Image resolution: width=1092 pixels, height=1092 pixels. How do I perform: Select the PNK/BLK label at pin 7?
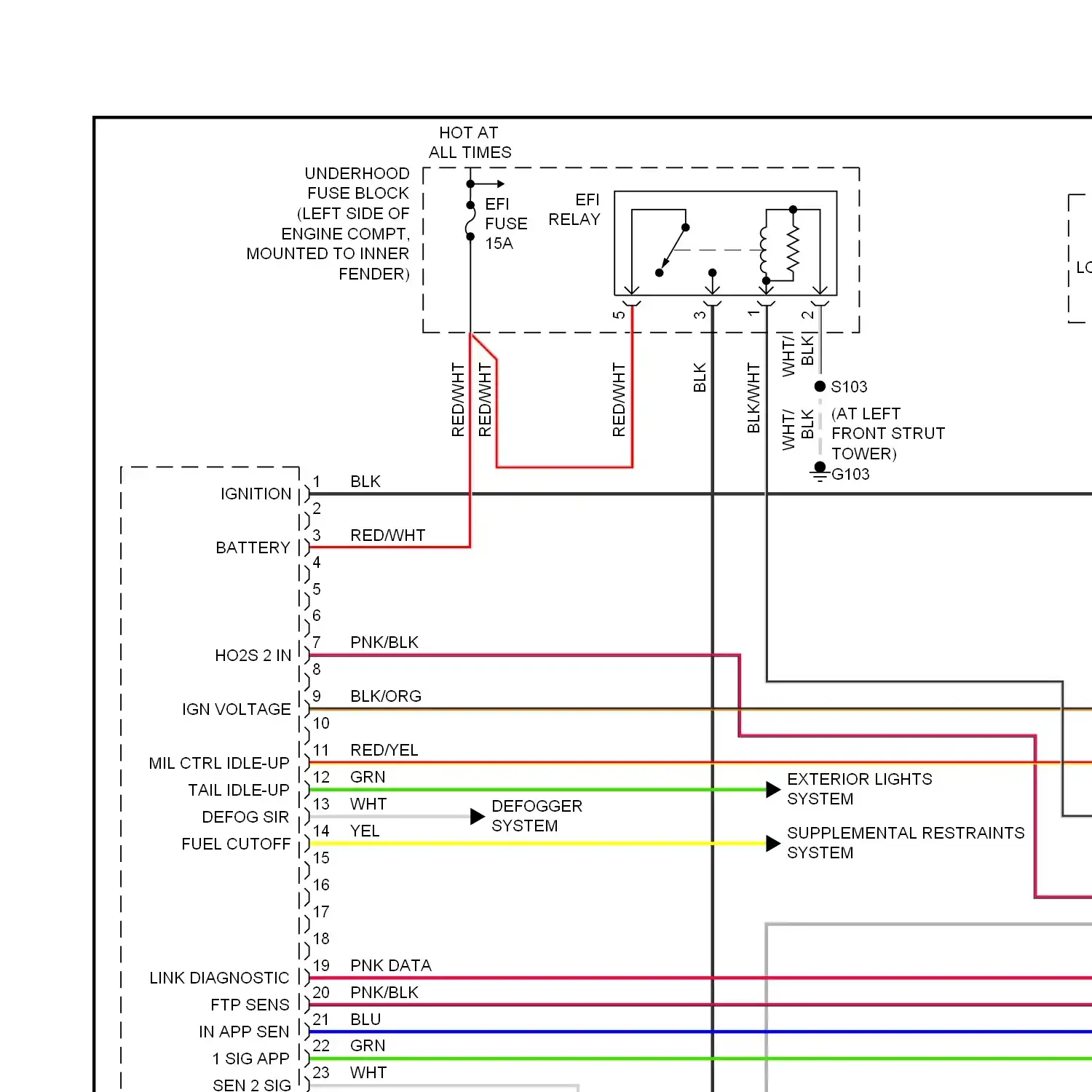click(384, 642)
